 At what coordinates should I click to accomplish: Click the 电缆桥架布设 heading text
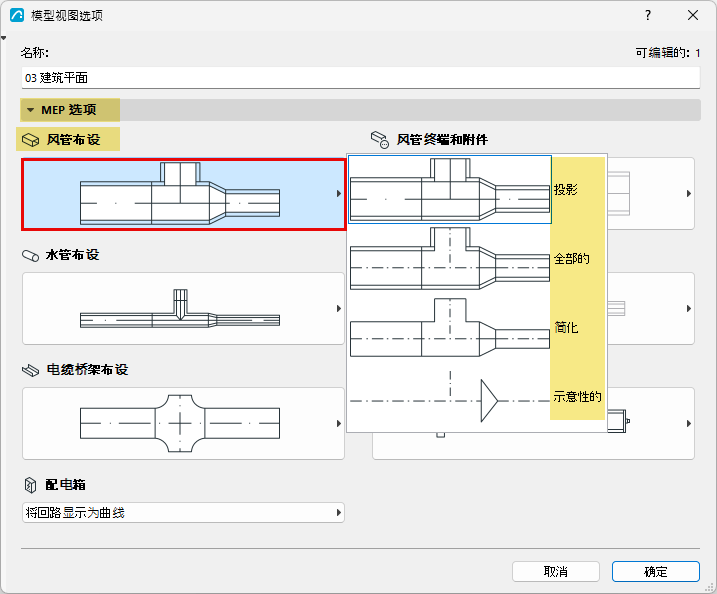[87, 370]
